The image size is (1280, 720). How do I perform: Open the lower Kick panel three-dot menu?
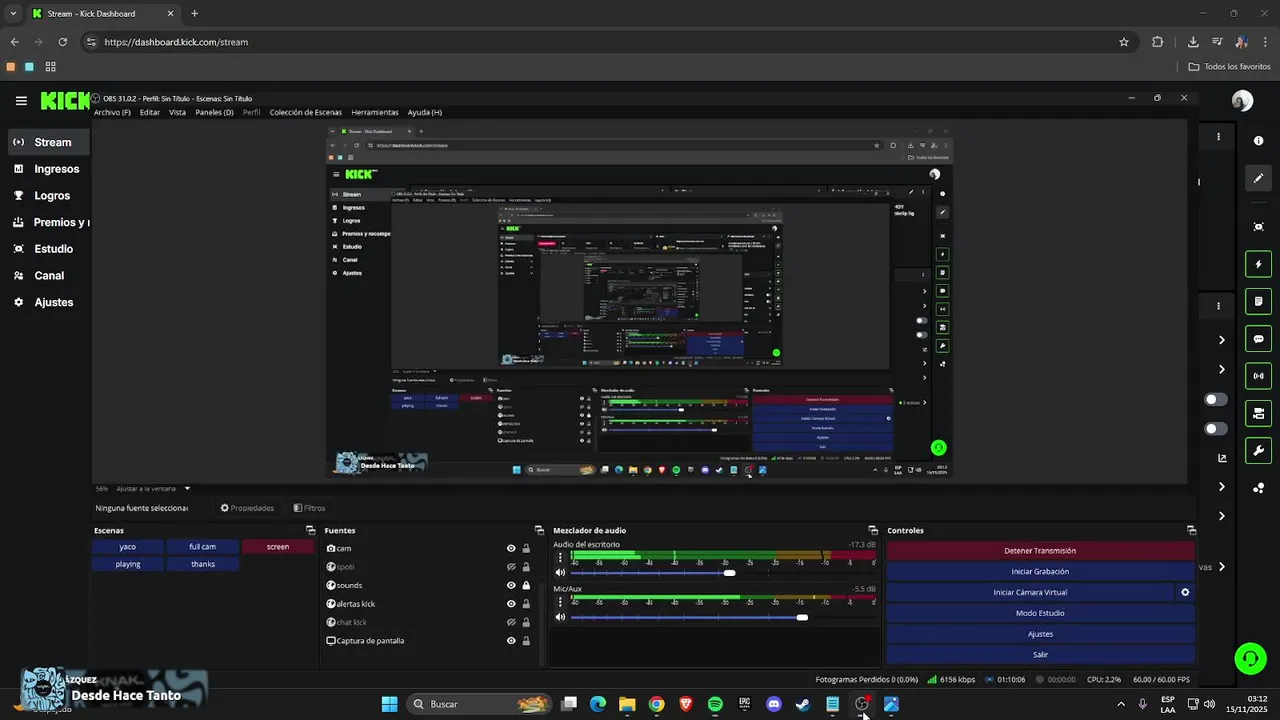[x=1218, y=306]
